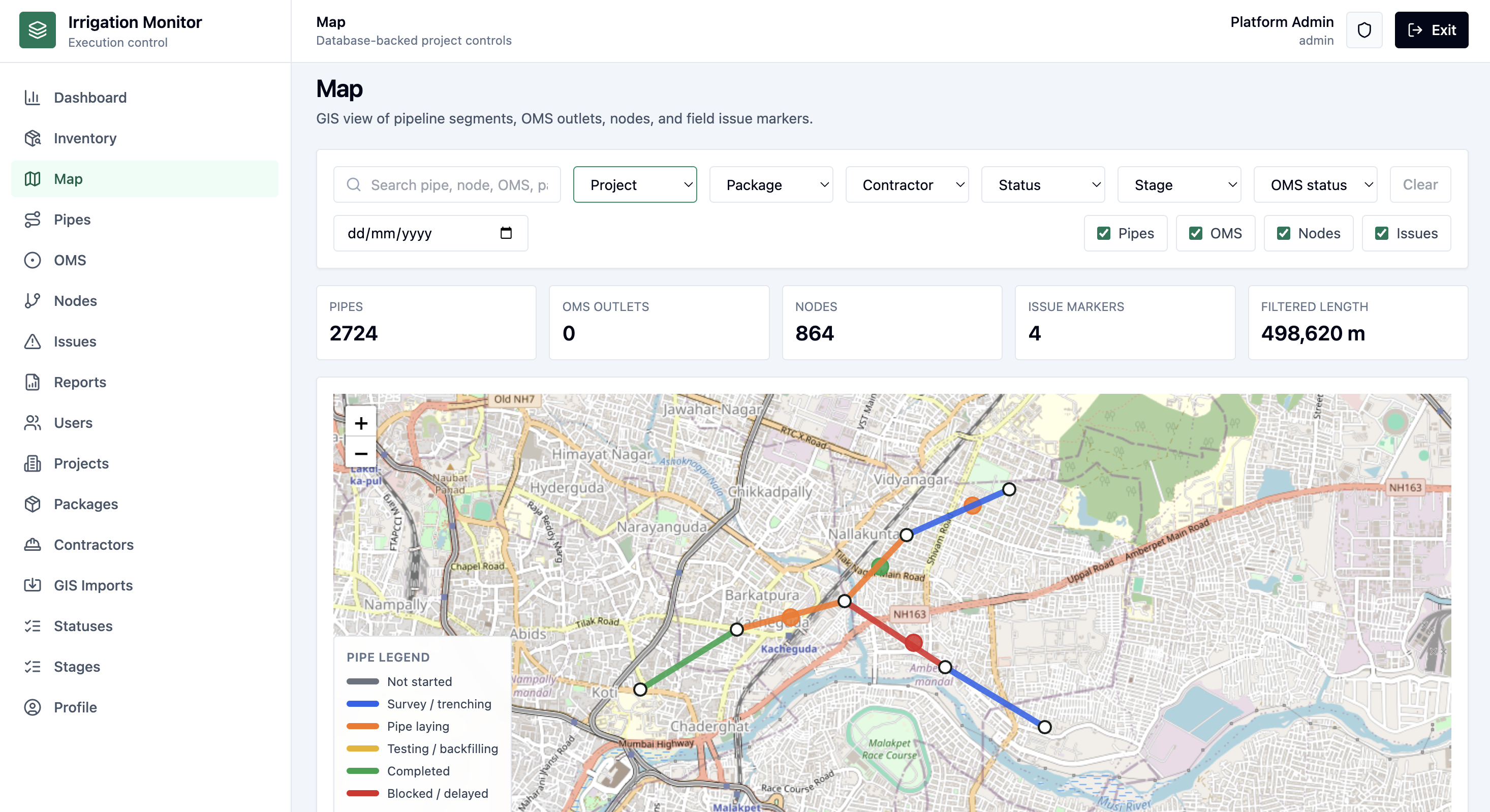Click the dd/mm/yyyy date input field
The height and width of the screenshot is (812, 1490).
tap(430, 233)
